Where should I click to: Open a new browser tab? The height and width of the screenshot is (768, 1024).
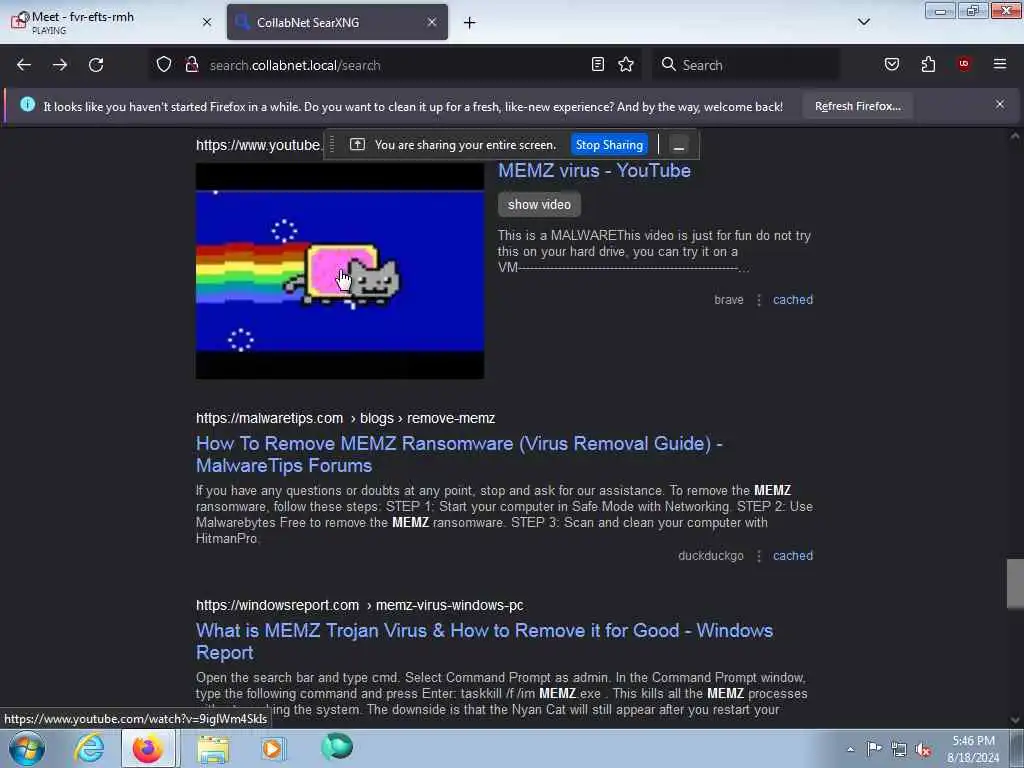pos(470,23)
